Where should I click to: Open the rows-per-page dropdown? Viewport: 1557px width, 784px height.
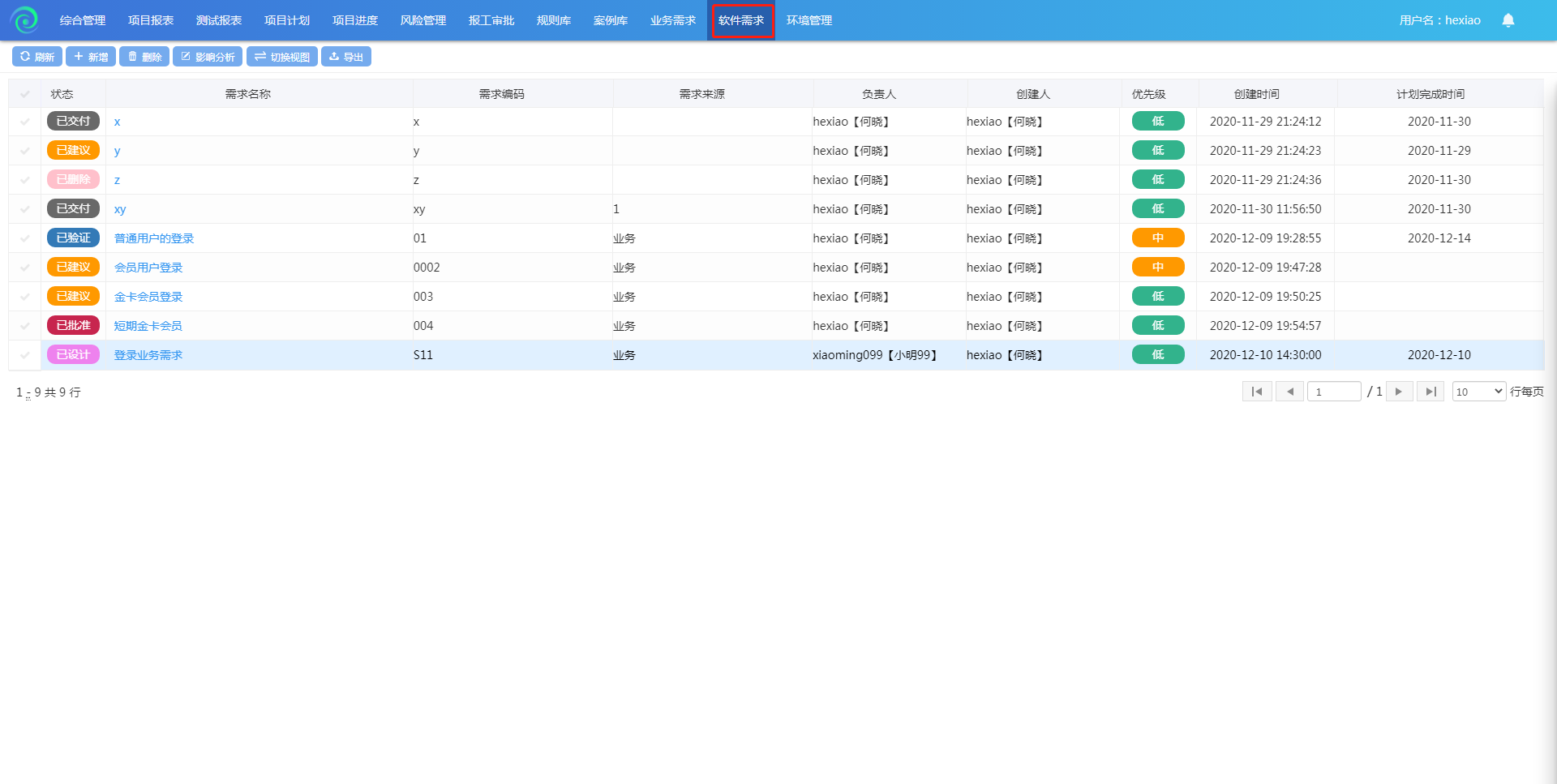tap(1478, 392)
